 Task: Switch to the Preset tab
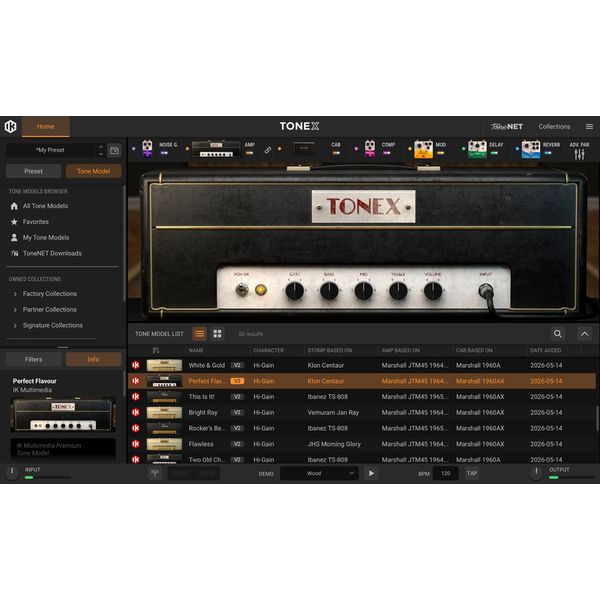(x=33, y=171)
